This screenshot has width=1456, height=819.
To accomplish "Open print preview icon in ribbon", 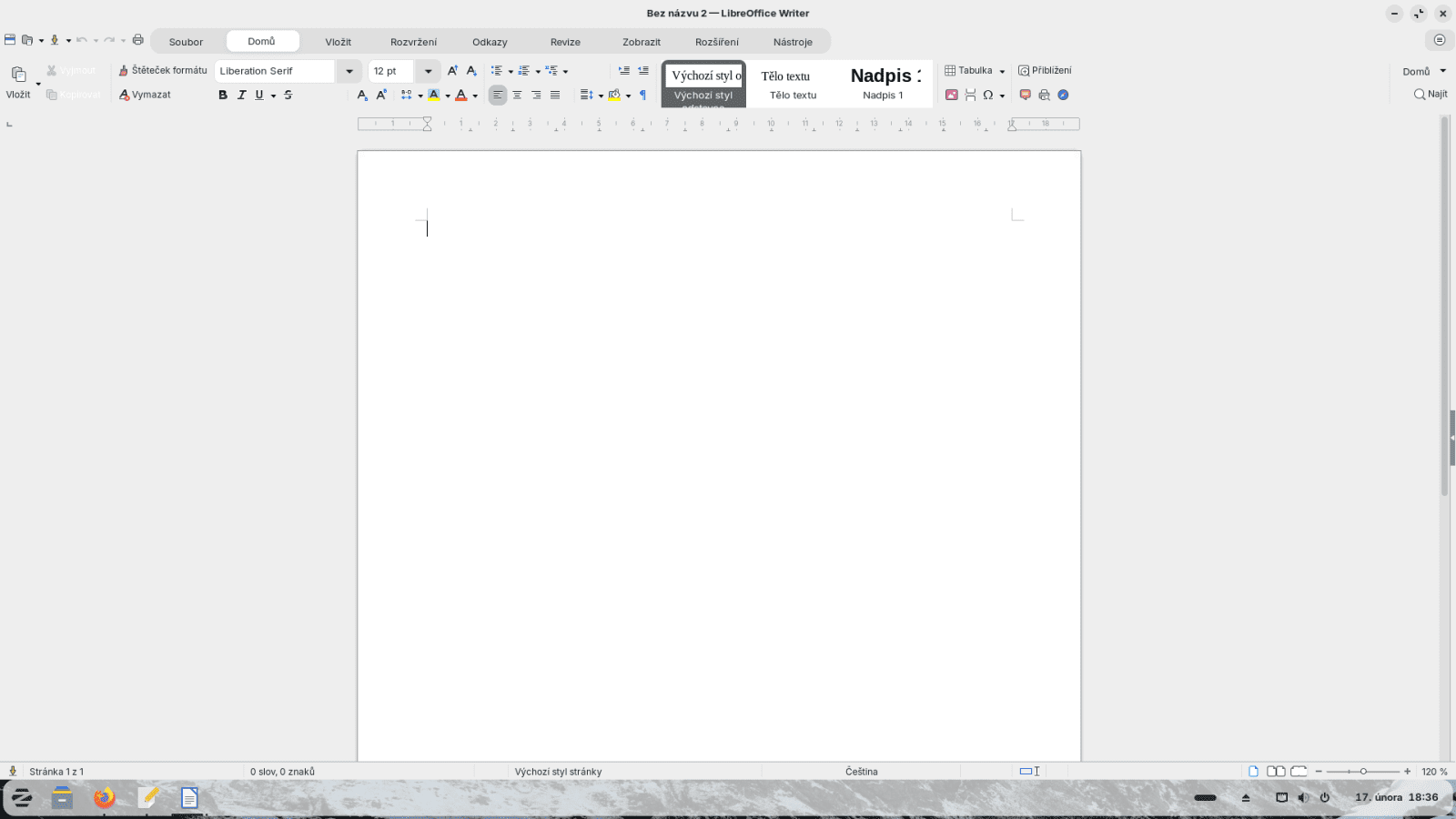I will point(1044,95).
